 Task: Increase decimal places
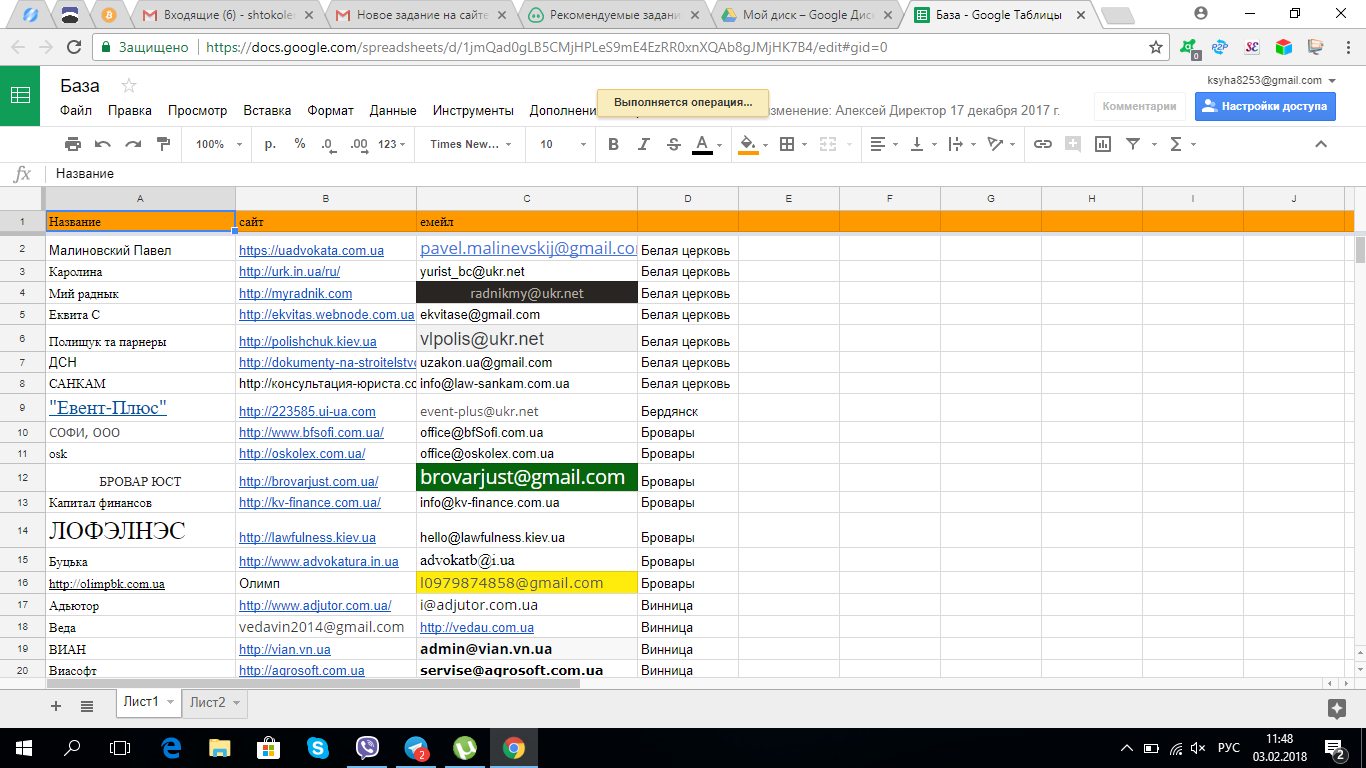[359, 144]
